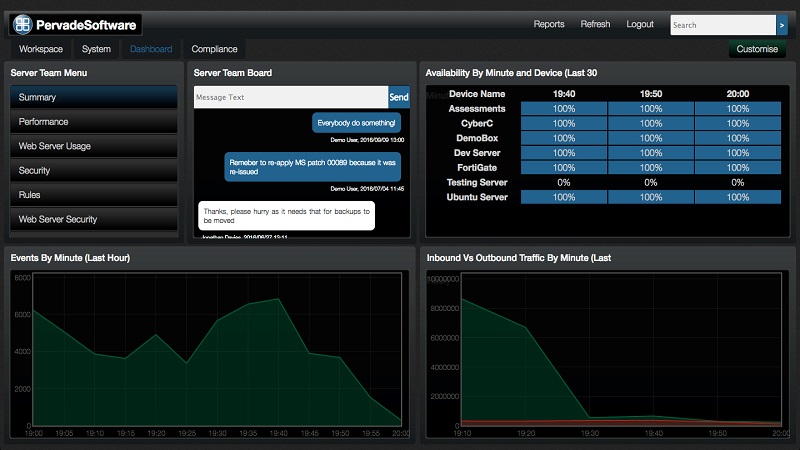
Task: Click the Events chart peak near 19:40
Action: pos(279,299)
